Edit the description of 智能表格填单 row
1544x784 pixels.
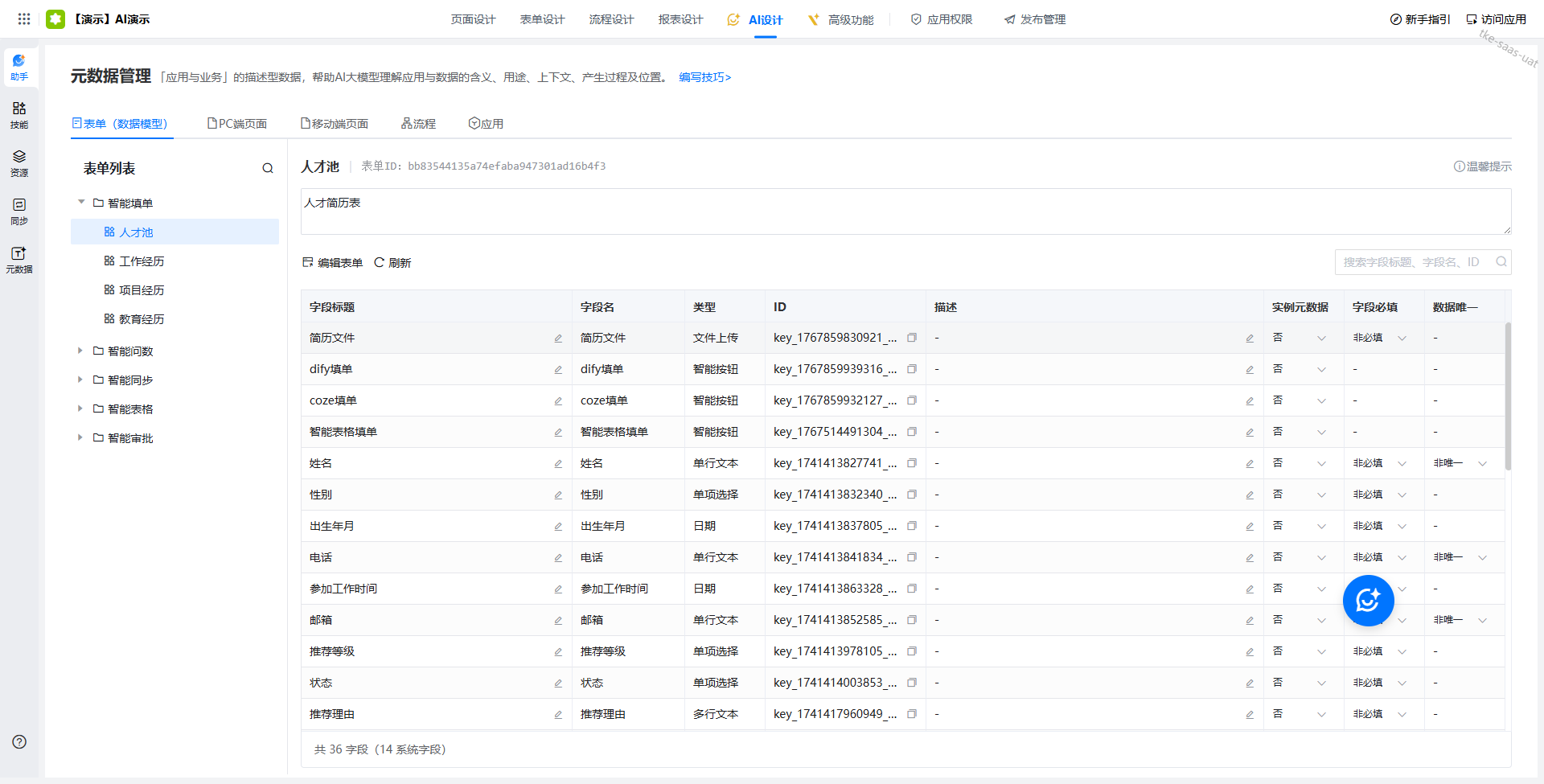[x=1250, y=433]
